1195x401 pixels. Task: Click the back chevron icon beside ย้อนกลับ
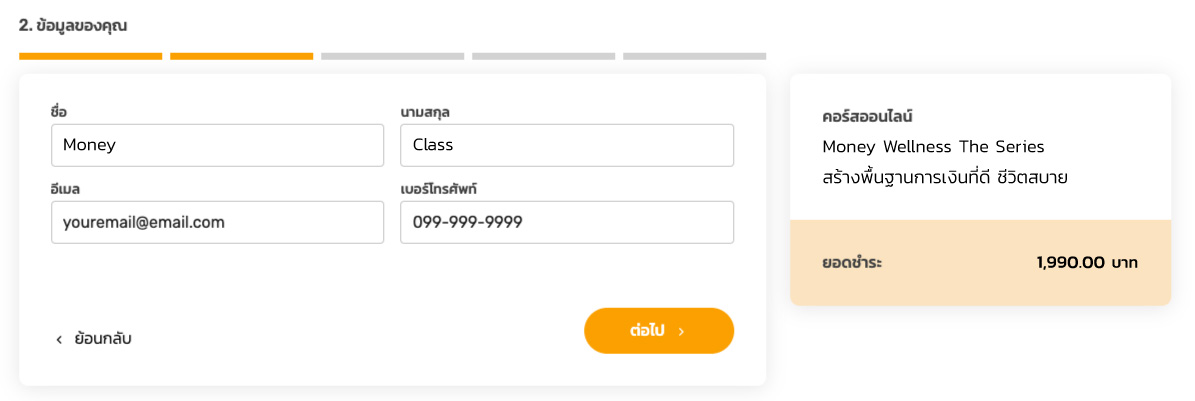pyautogui.click(x=59, y=340)
